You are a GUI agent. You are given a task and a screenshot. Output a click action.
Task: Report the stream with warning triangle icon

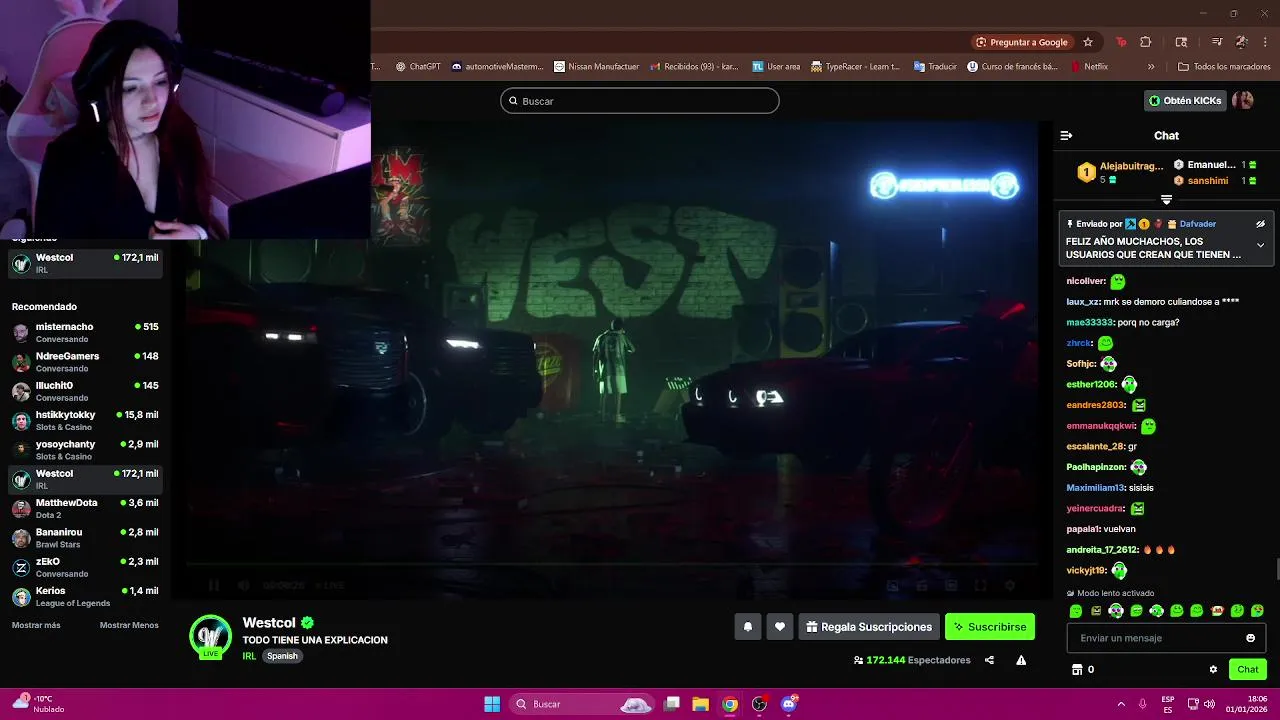point(1021,660)
